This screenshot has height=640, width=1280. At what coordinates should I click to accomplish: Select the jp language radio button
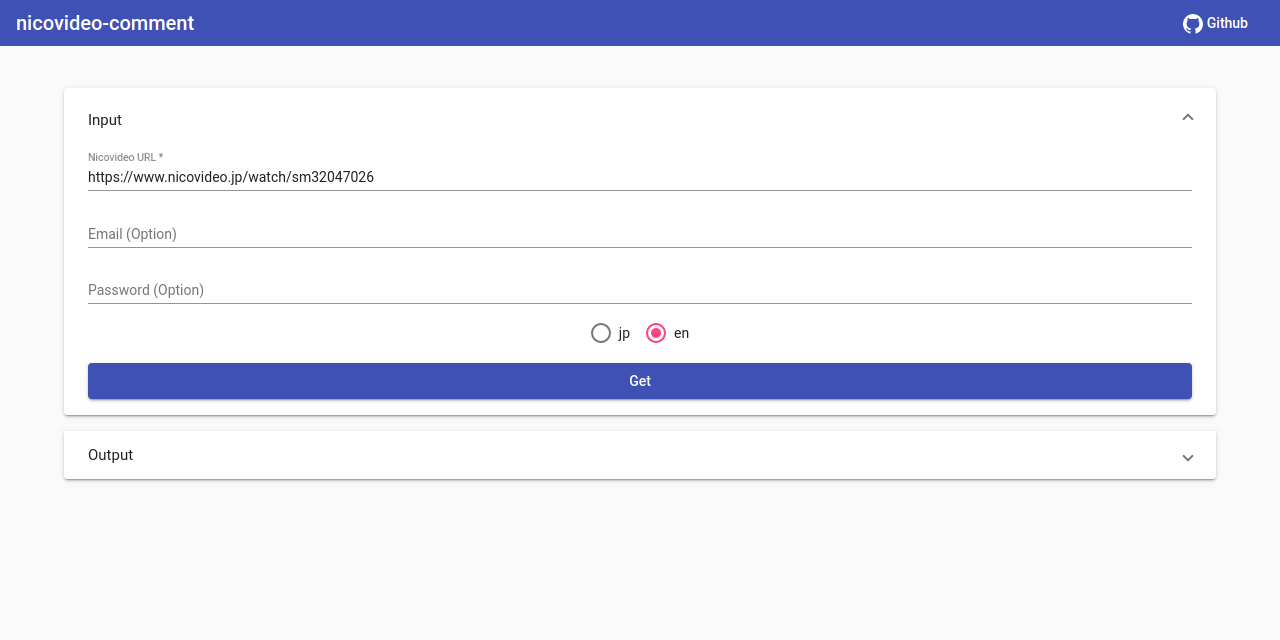click(601, 332)
